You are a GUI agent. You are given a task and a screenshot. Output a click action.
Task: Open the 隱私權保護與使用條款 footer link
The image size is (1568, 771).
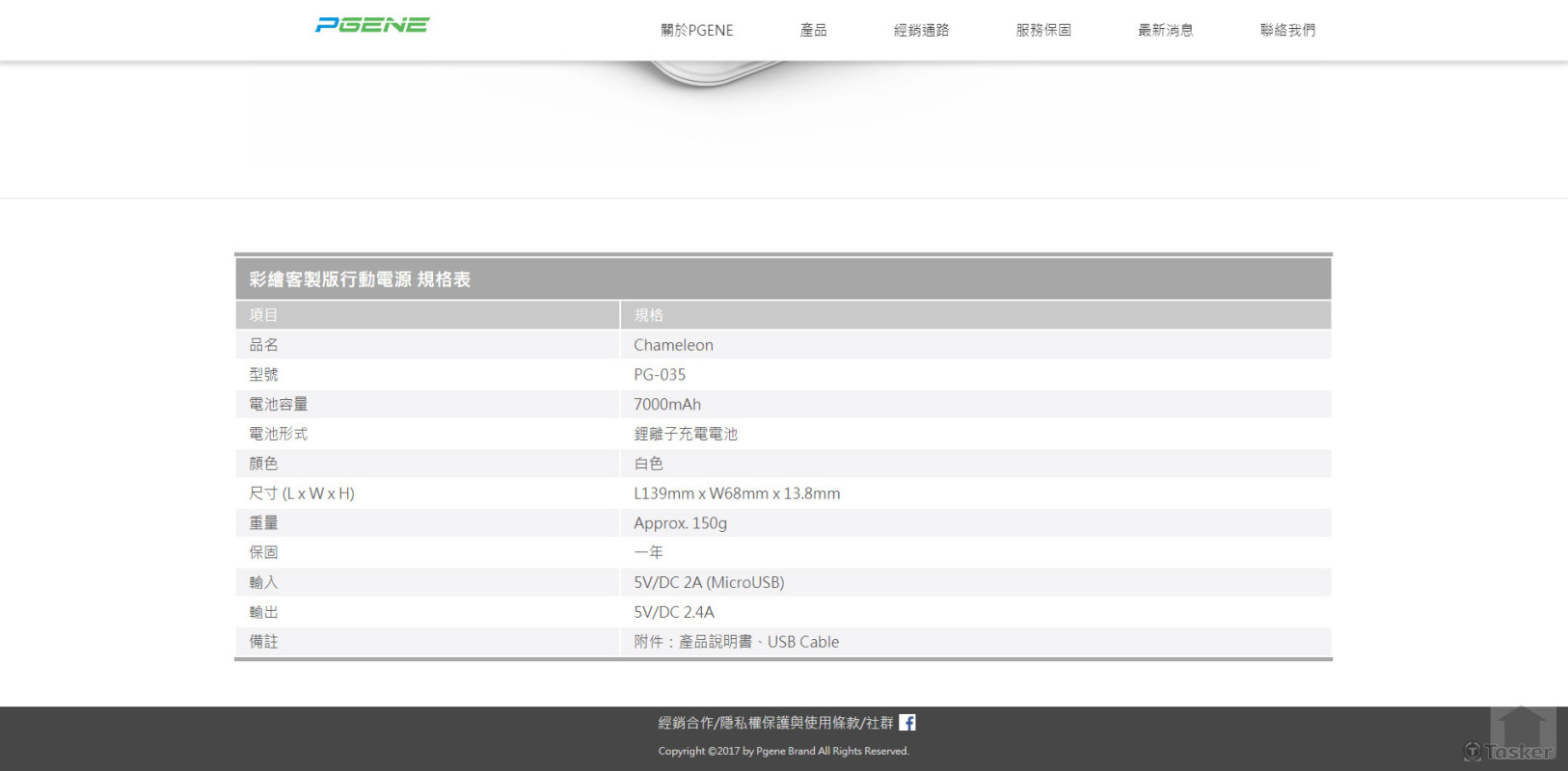pos(790,723)
